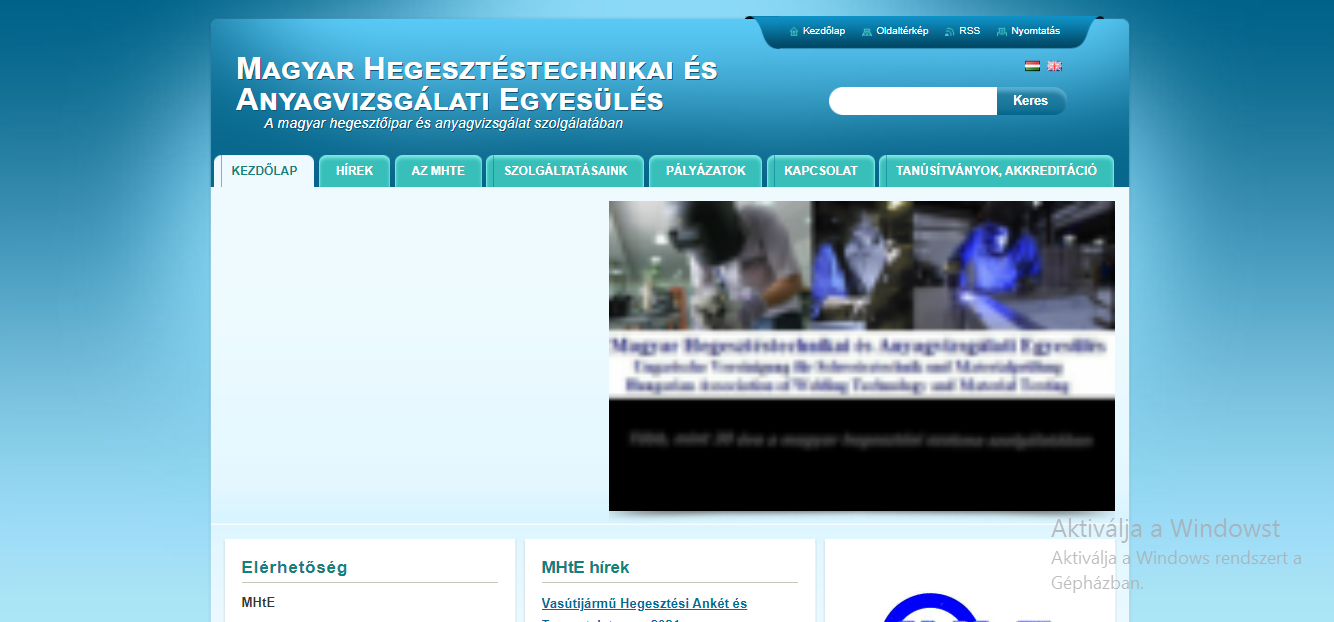The image size is (1334, 622).
Task: Switch language with the British flag
Action: point(1054,66)
